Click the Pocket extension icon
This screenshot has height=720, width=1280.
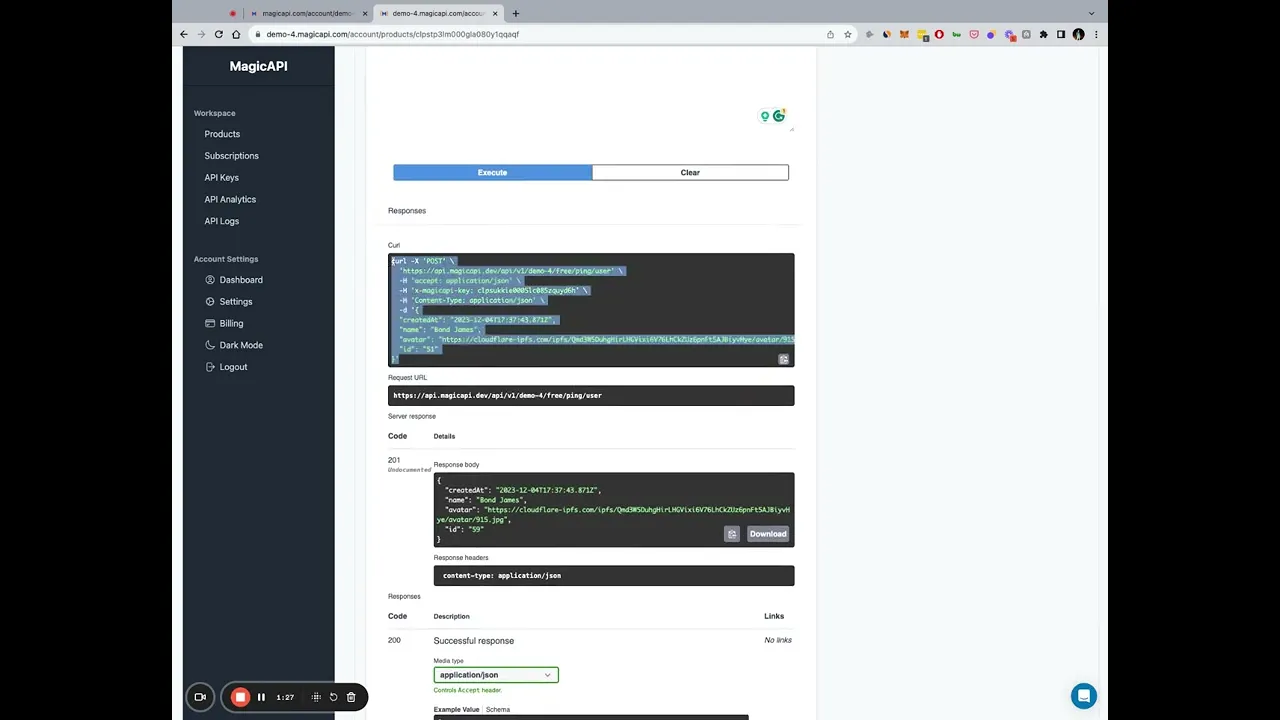[974, 34]
